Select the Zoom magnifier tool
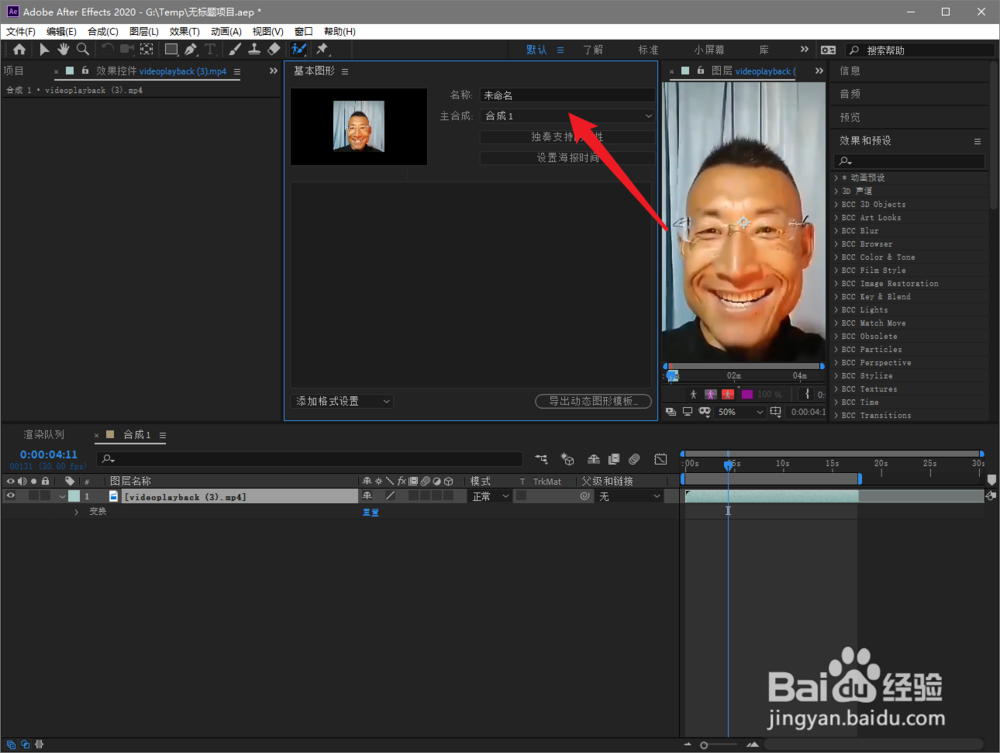 coord(83,49)
